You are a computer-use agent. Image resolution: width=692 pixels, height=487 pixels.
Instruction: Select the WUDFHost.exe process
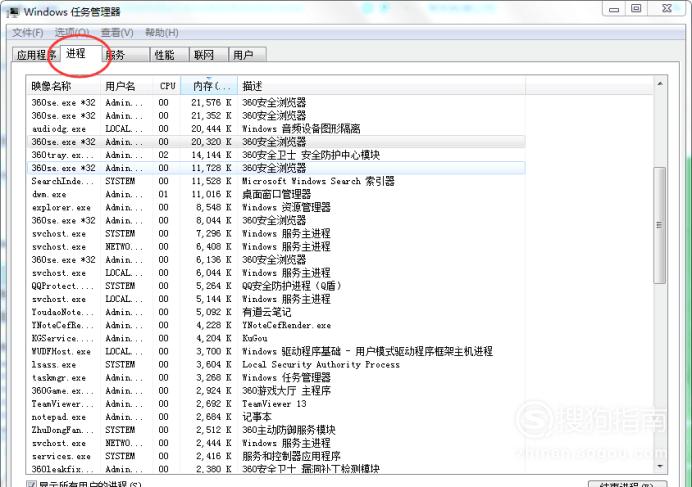pos(276,351)
